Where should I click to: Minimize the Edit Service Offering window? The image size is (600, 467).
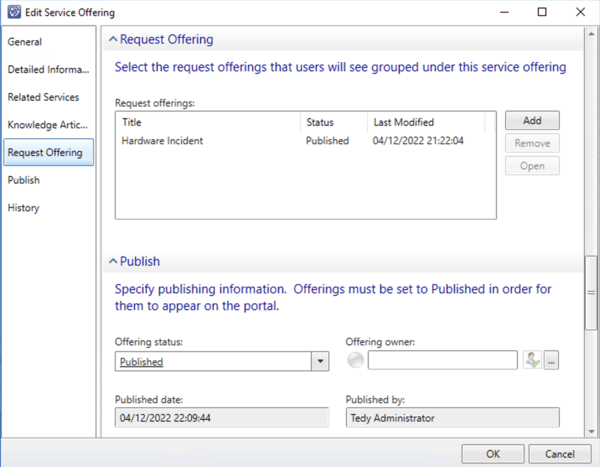coord(504,12)
